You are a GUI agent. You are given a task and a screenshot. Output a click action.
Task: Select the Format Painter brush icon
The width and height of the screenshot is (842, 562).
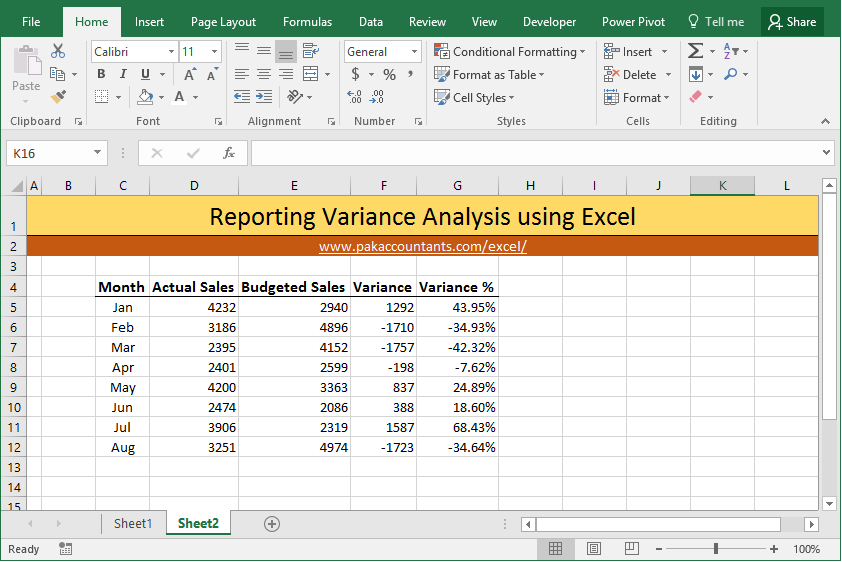point(58,97)
